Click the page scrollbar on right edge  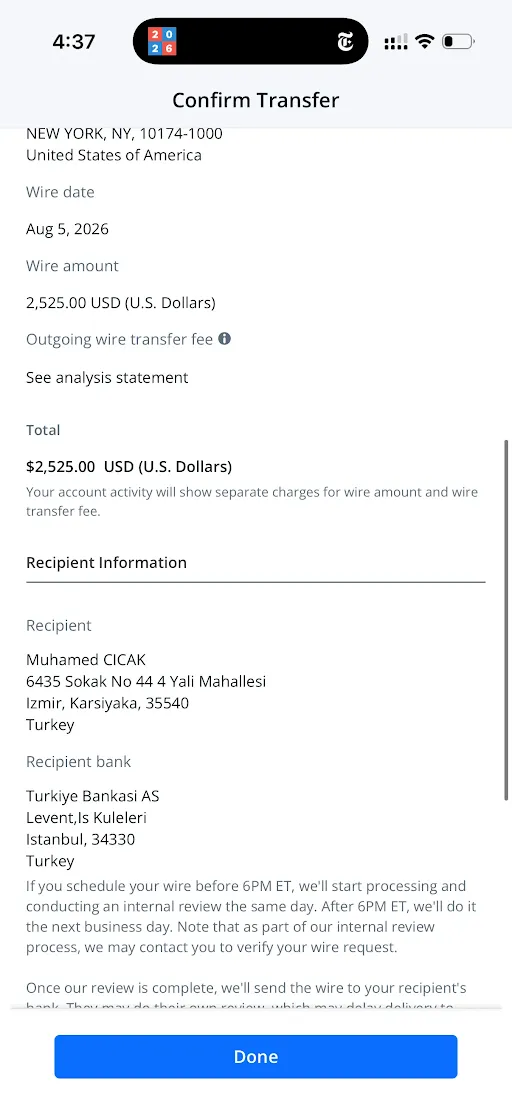tap(506, 620)
